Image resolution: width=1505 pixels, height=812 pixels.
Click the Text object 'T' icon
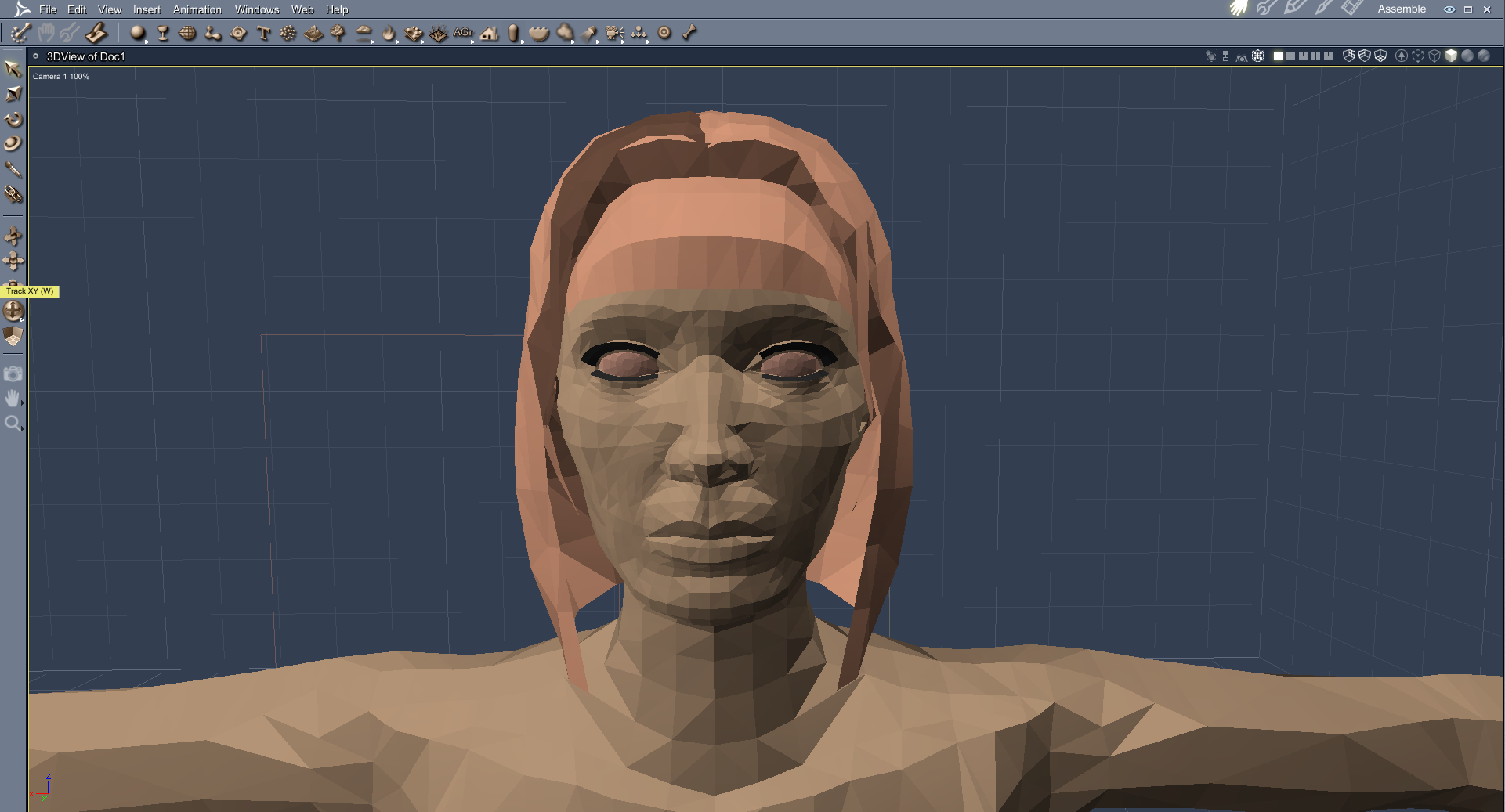263,33
